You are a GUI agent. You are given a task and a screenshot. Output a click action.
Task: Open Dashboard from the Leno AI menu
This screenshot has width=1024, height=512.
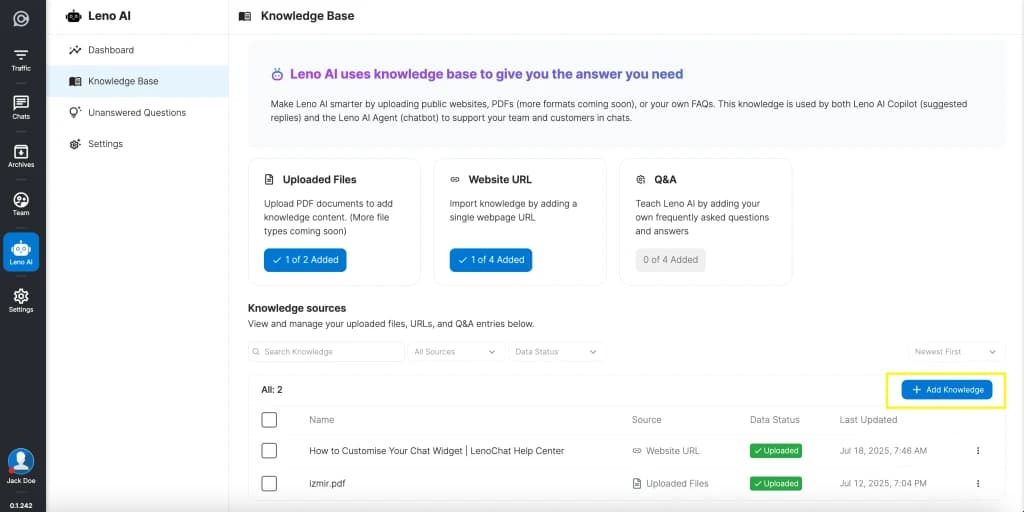pos(137,50)
